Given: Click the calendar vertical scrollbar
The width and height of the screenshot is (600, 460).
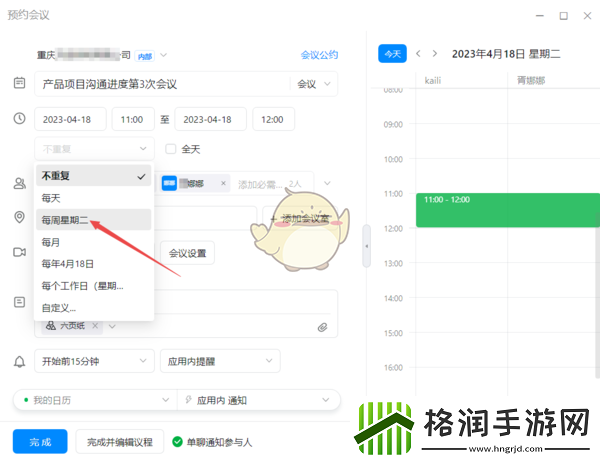Looking at the screenshot, I should pos(598,295).
